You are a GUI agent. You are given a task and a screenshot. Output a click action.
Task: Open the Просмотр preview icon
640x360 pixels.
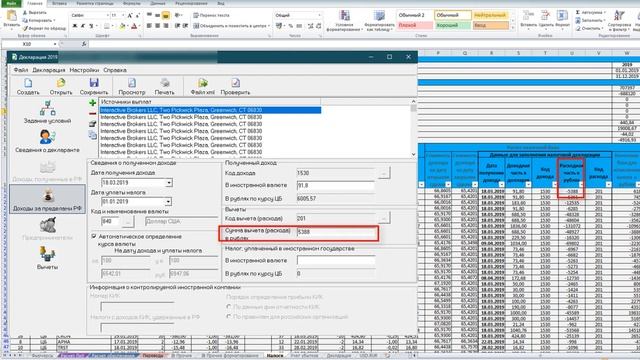pyautogui.click(x=131, y=83)
